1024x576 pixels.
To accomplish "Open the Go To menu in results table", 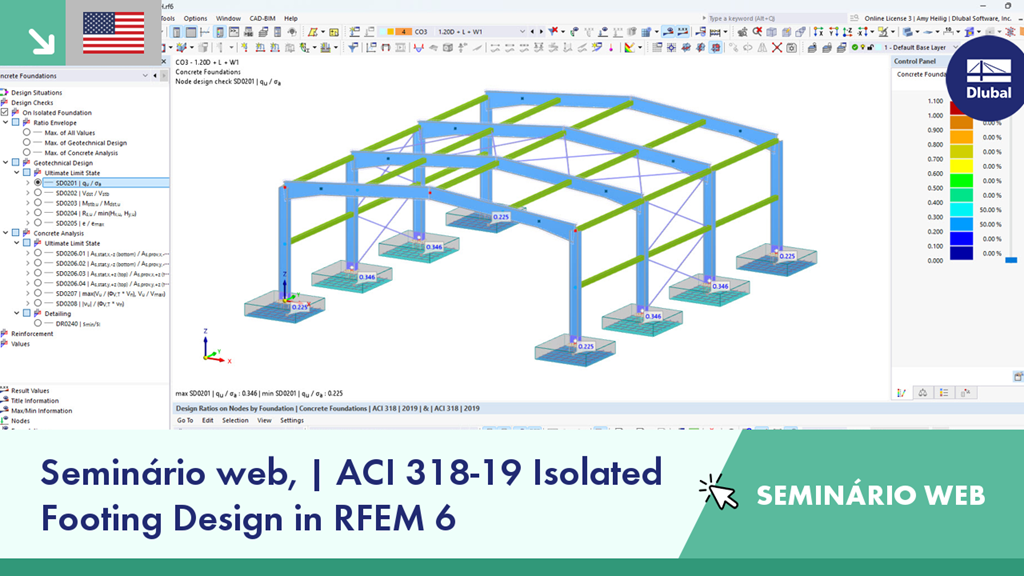I will 185,421.
